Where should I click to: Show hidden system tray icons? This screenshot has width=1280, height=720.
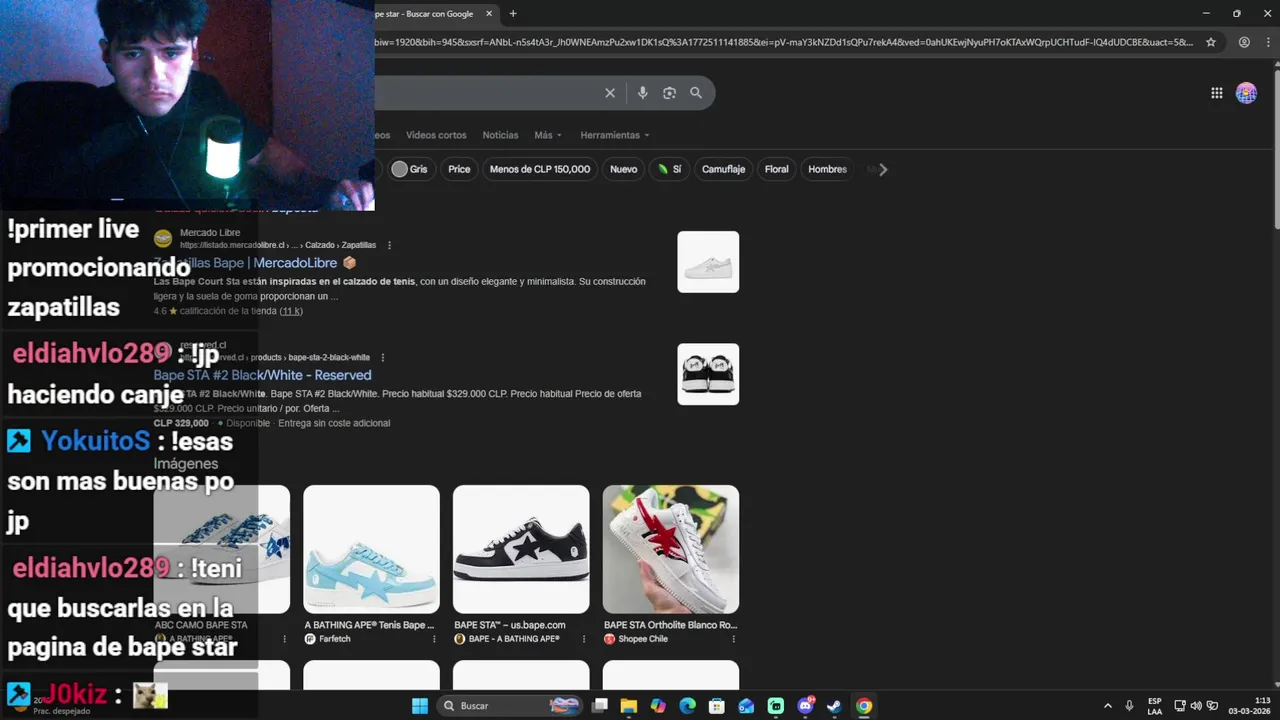(x=1107, y=706)
